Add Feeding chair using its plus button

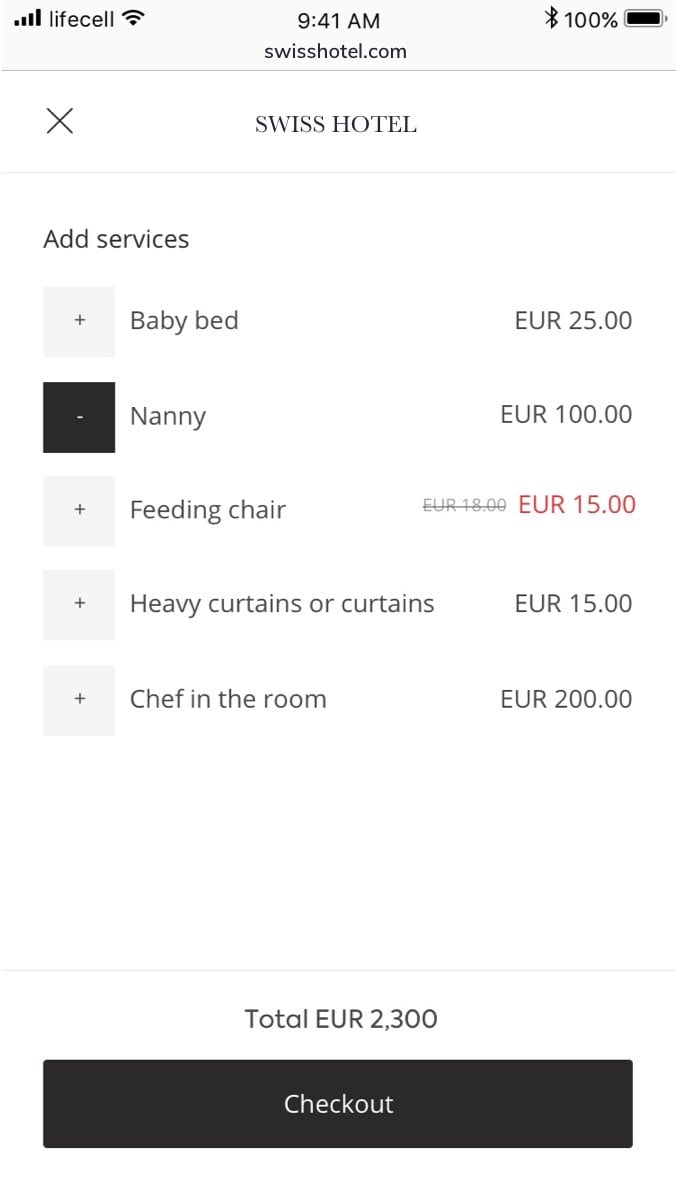pos(79,510)
